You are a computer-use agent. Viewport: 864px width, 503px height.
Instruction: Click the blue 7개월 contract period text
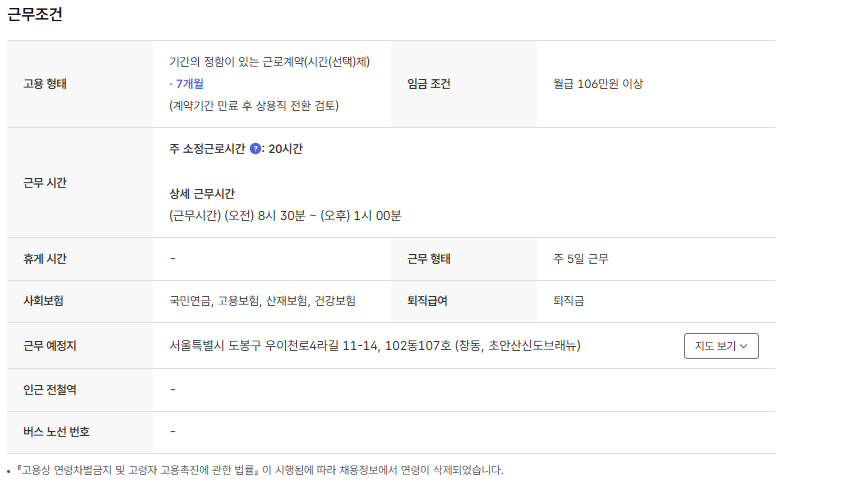[x=187, y=84]
